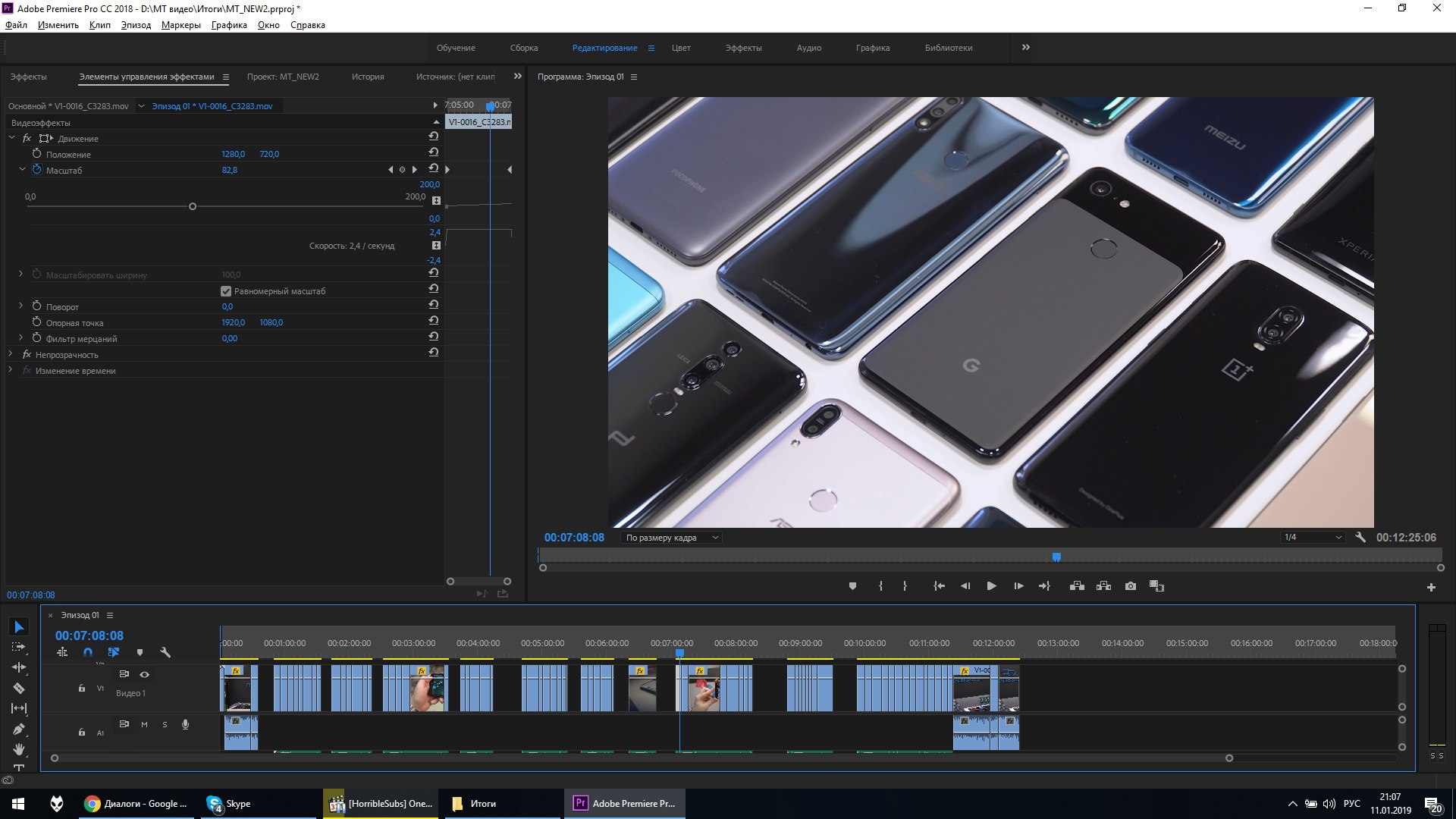Viewport: 1456px width, 819px height.
Task: Go to next Scale keyframe
Action: 414,170
